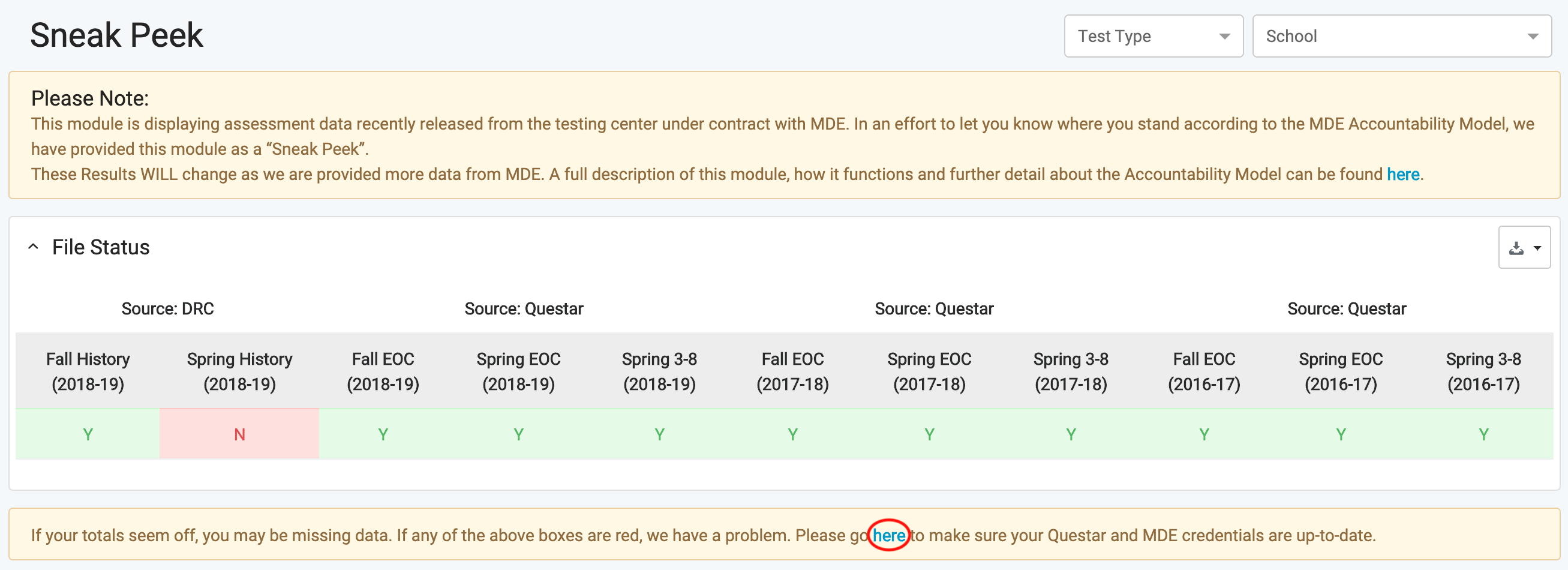Viewport: 1568px width, 570px height.
Task: Collapse the File Status panel chevron
Action: click(34, 247)
